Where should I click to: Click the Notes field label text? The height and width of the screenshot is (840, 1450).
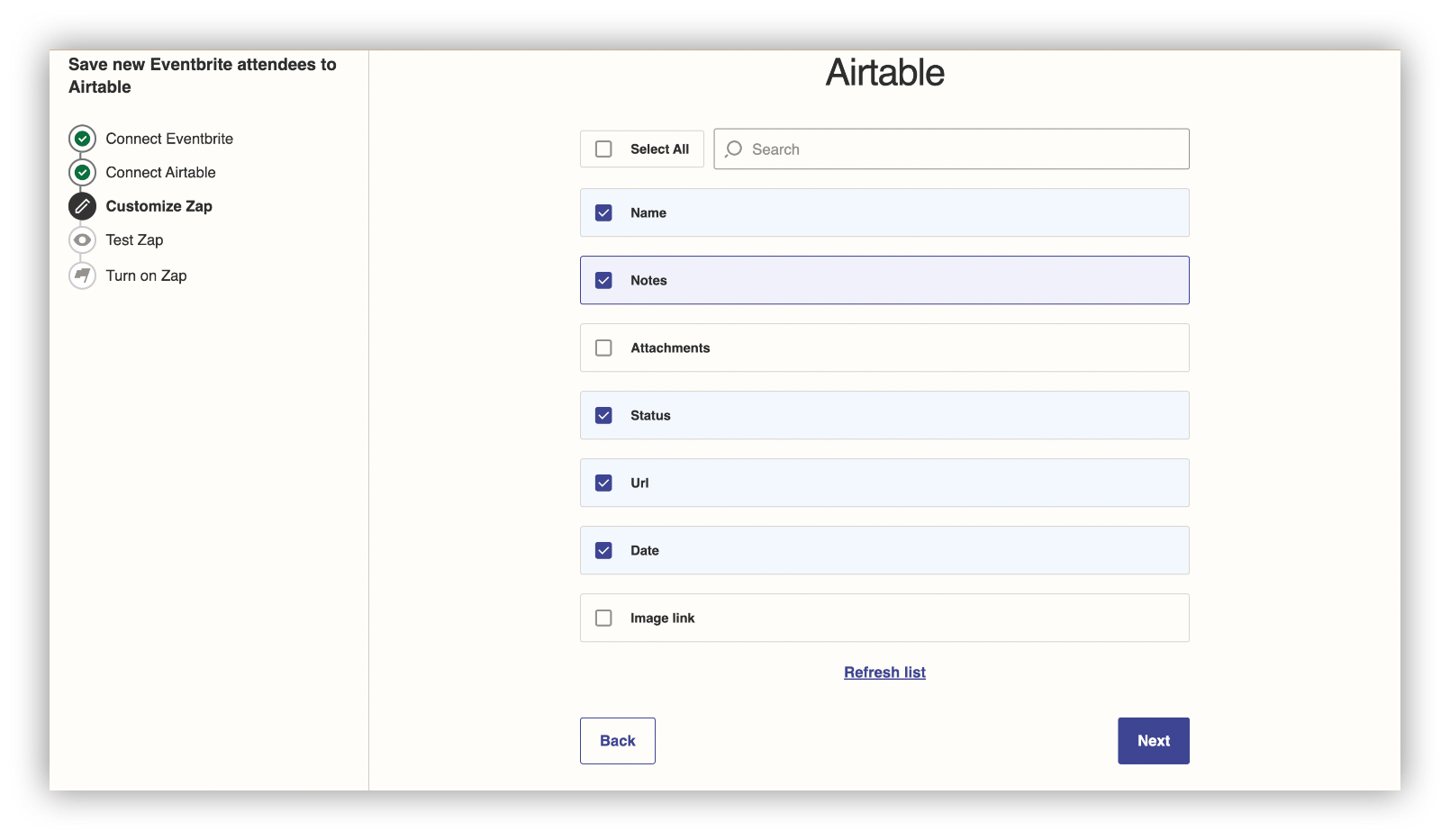click(x=648, y=280)
